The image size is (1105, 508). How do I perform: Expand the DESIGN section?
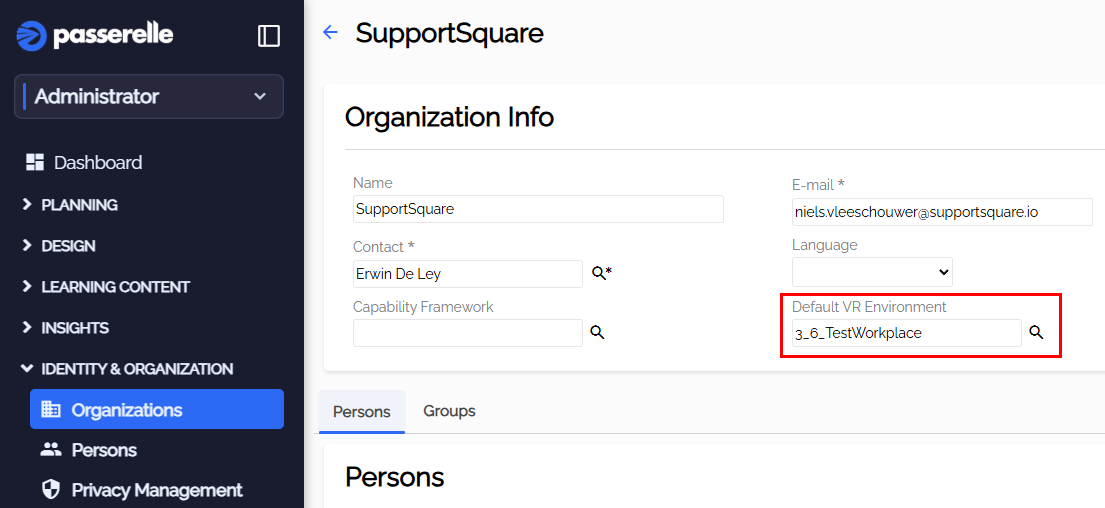[x=68, y=246]
